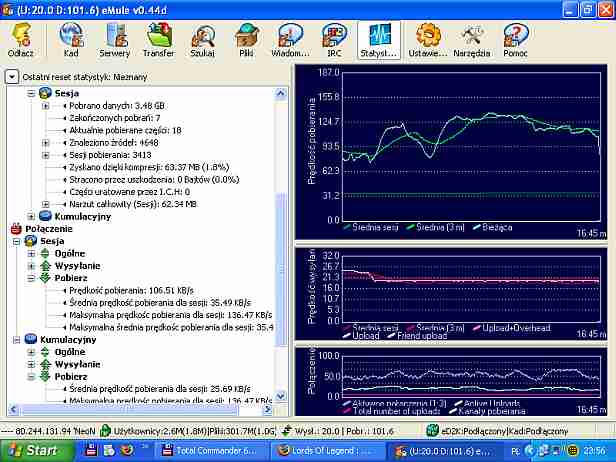Viewport: 616px width, 462px height.
Task: Open the IRC chat page
Action: coord(334,40)
